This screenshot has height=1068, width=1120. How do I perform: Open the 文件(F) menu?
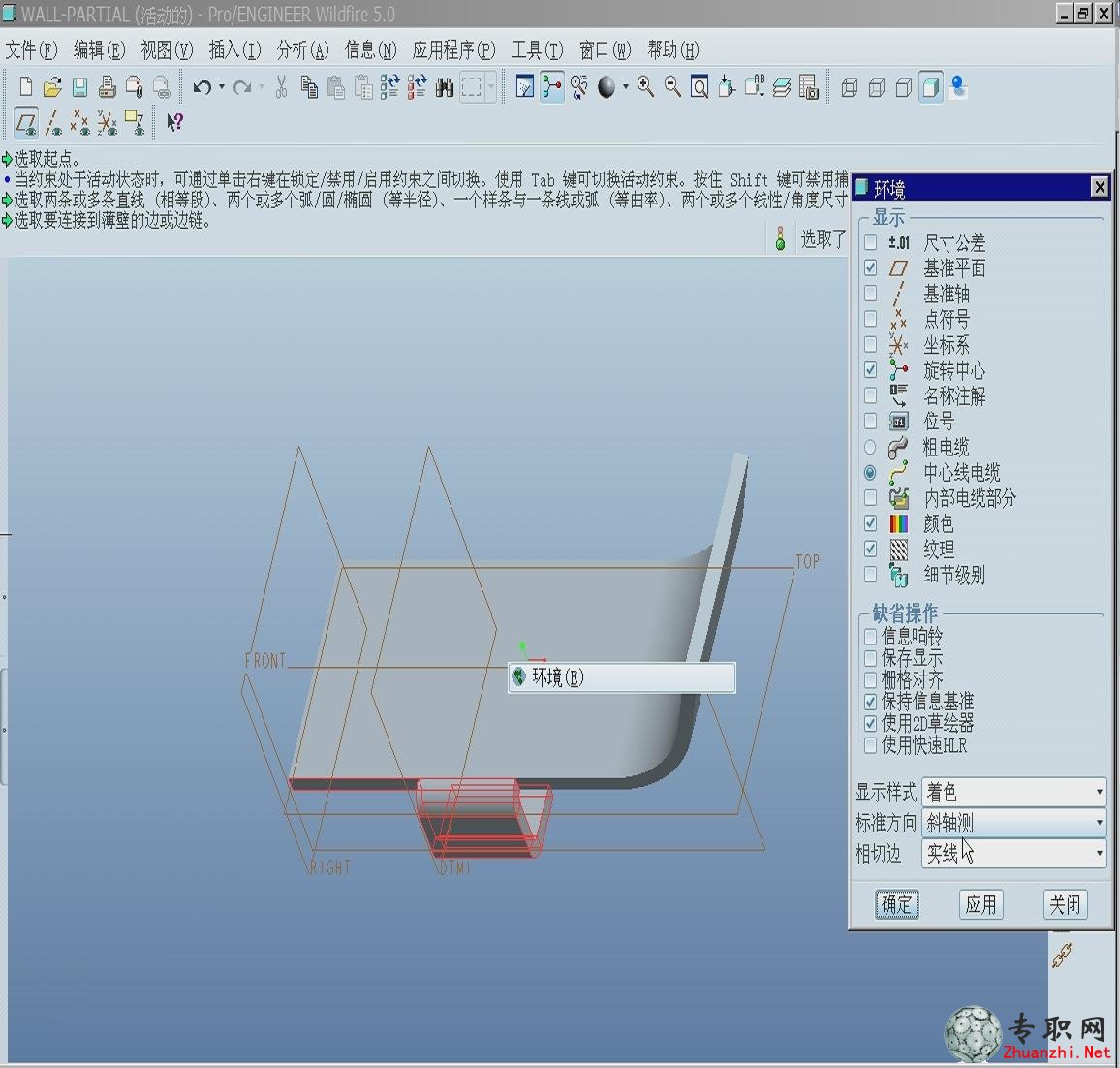click(x=31, y=50)
